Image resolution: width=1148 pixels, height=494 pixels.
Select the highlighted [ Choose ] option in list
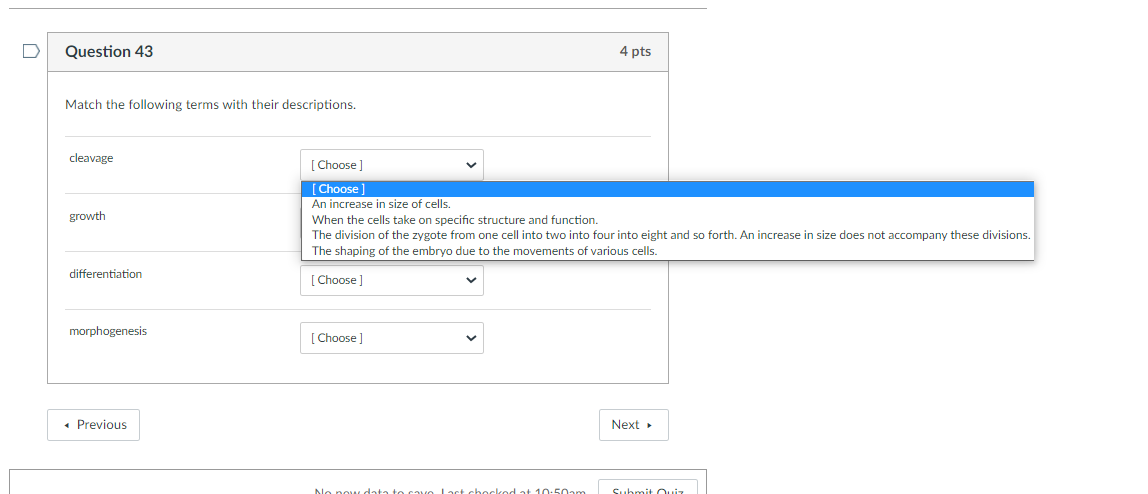[668, 189]
